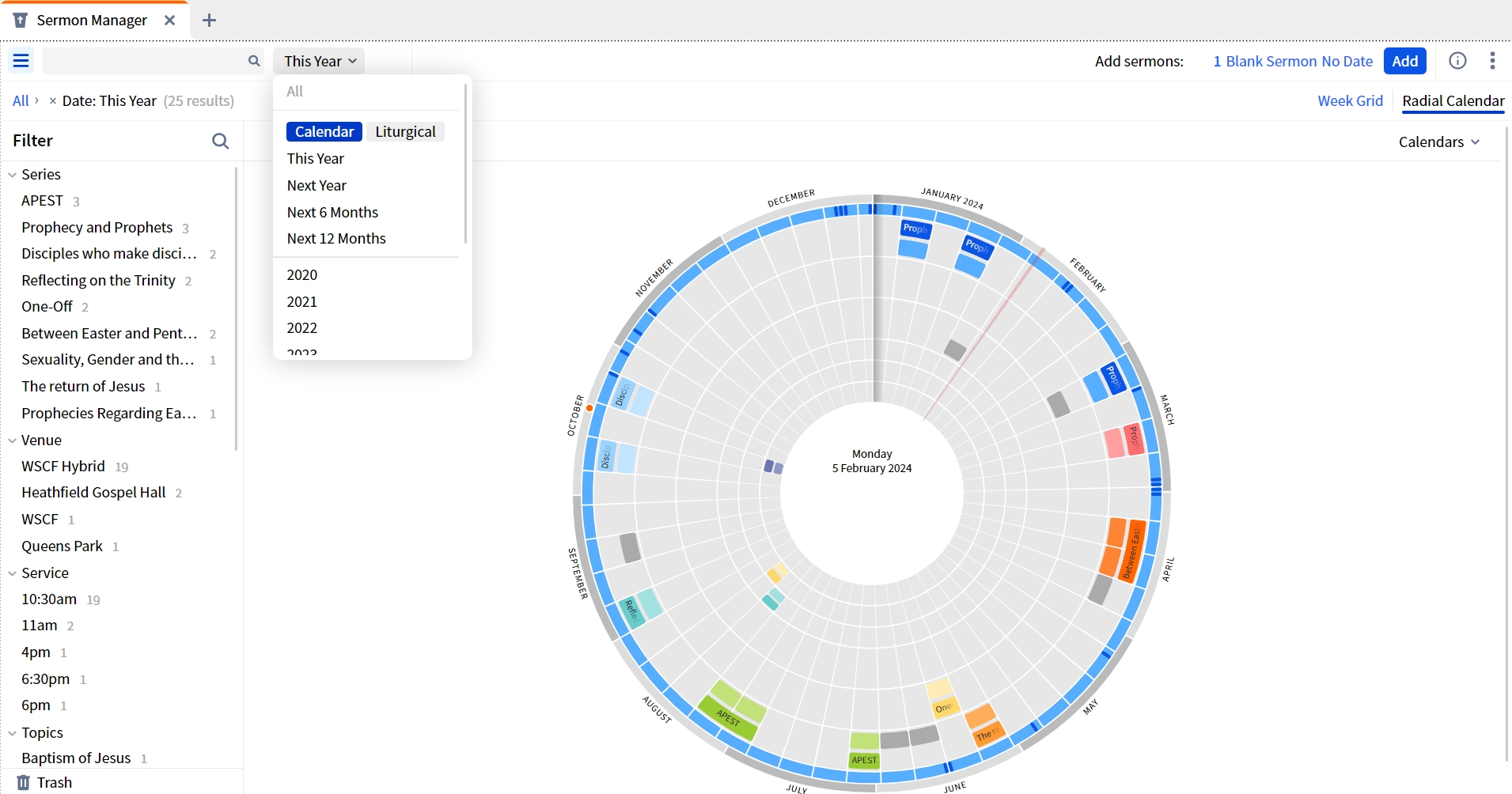Open the hamburger menu icon

click(21, 61)
